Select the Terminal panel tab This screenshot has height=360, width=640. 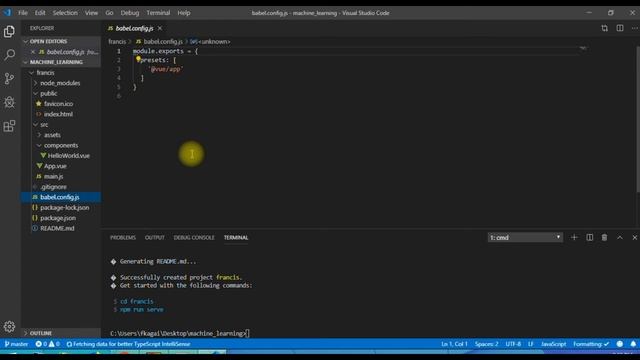tap(236, 237)
